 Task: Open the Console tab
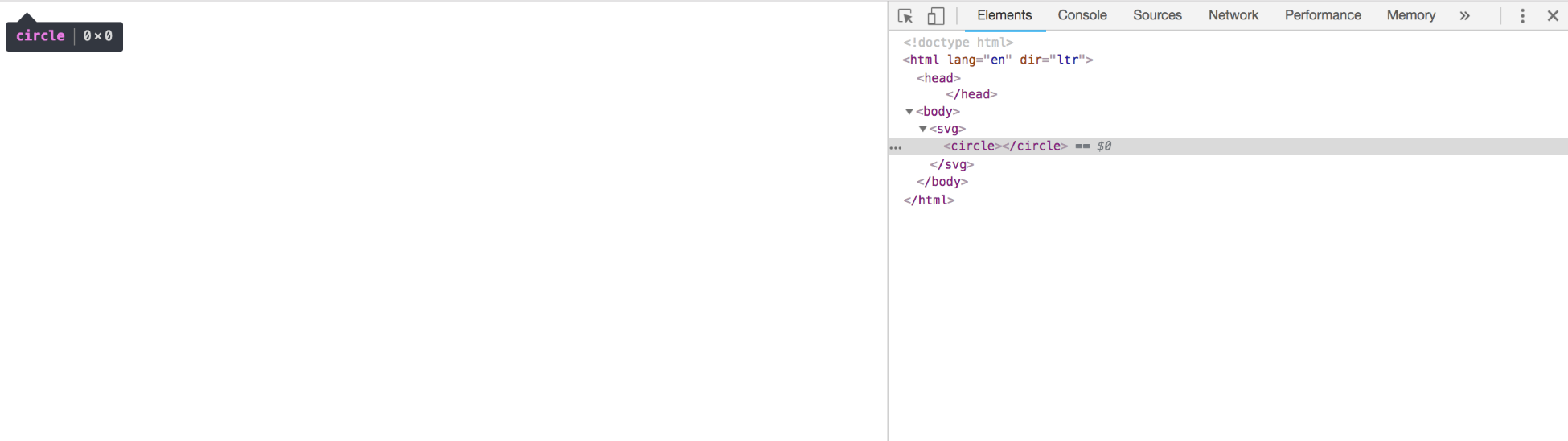1082,15
